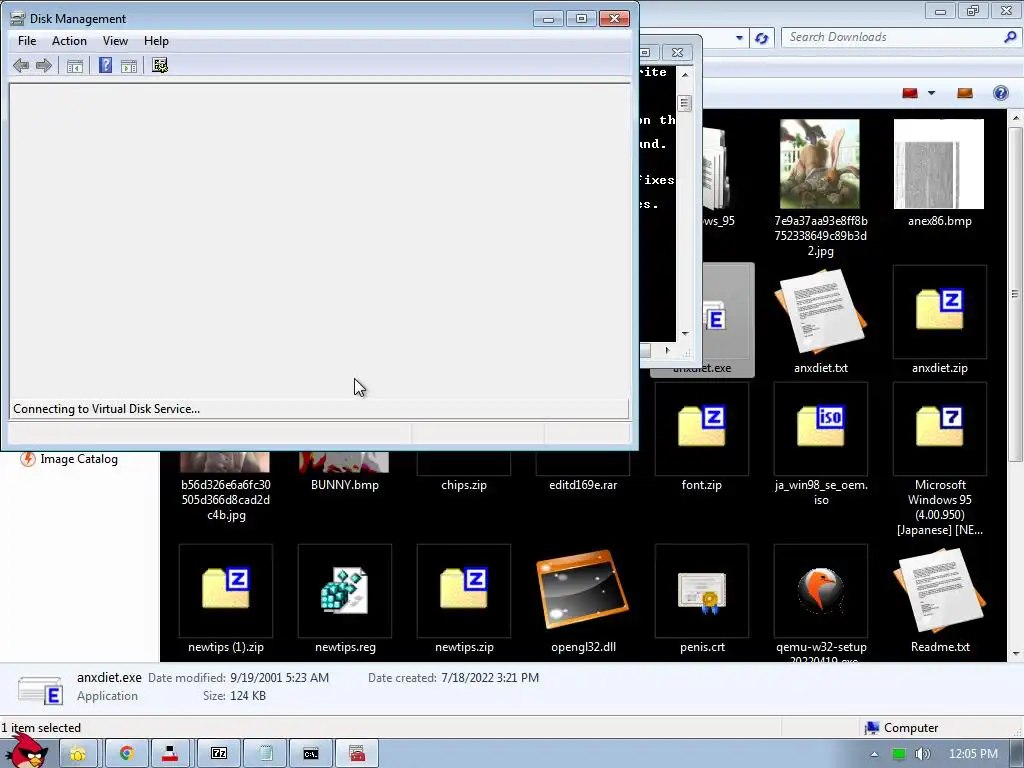Open the folder icon on the taskbar
Viewport: 1024px width, 768px height.
point(78,754)
